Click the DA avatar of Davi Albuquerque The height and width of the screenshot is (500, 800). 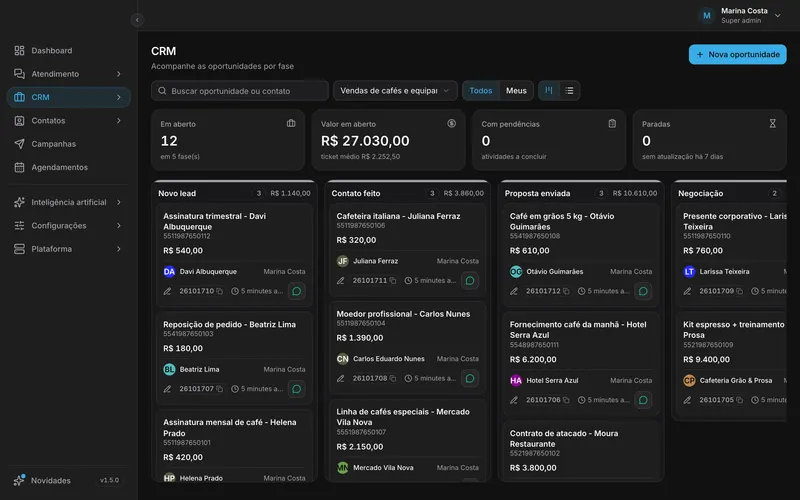pyautogui.click(x=169, y=271)
